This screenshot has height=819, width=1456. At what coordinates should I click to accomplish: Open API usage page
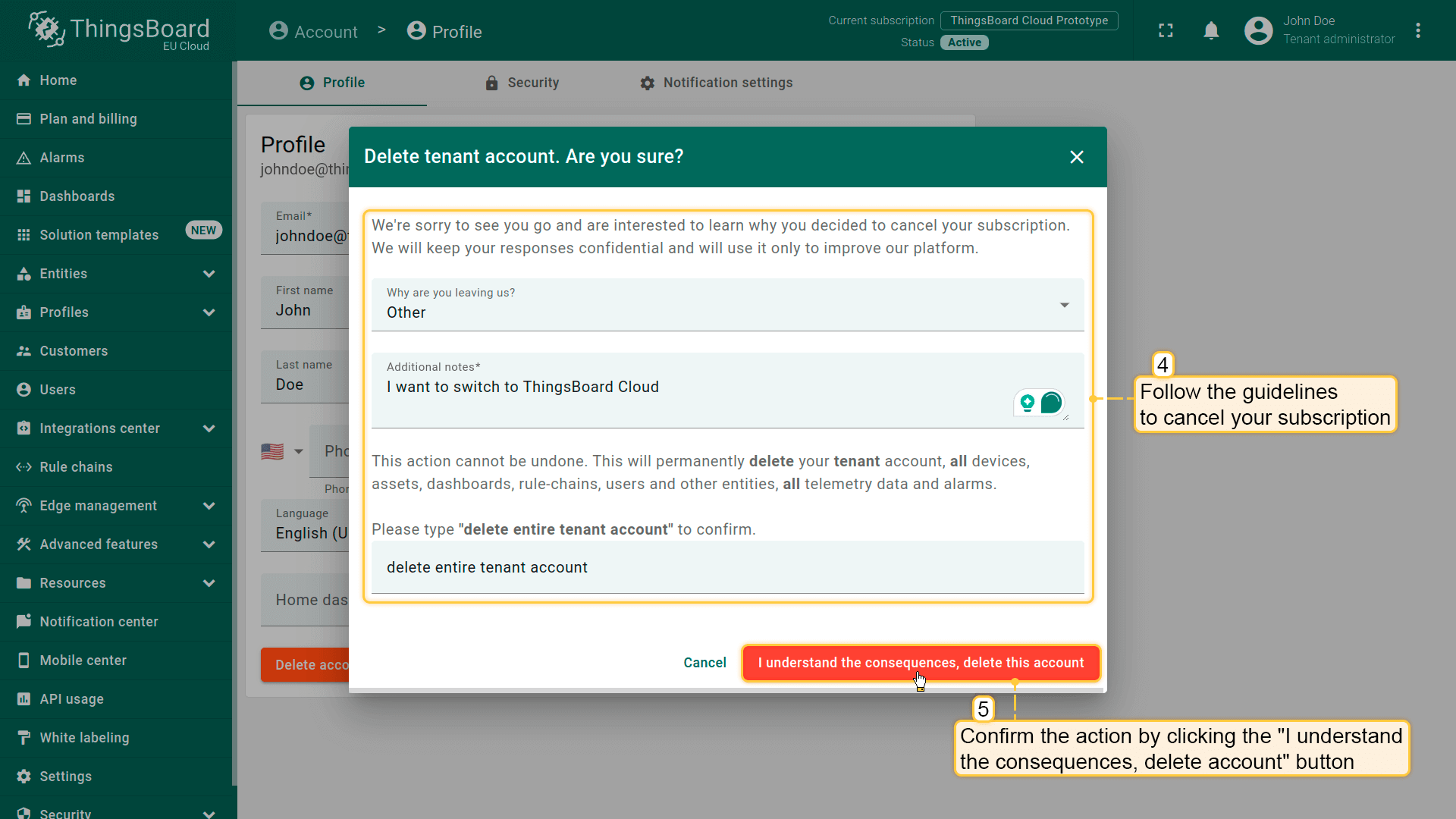[71, 699]
